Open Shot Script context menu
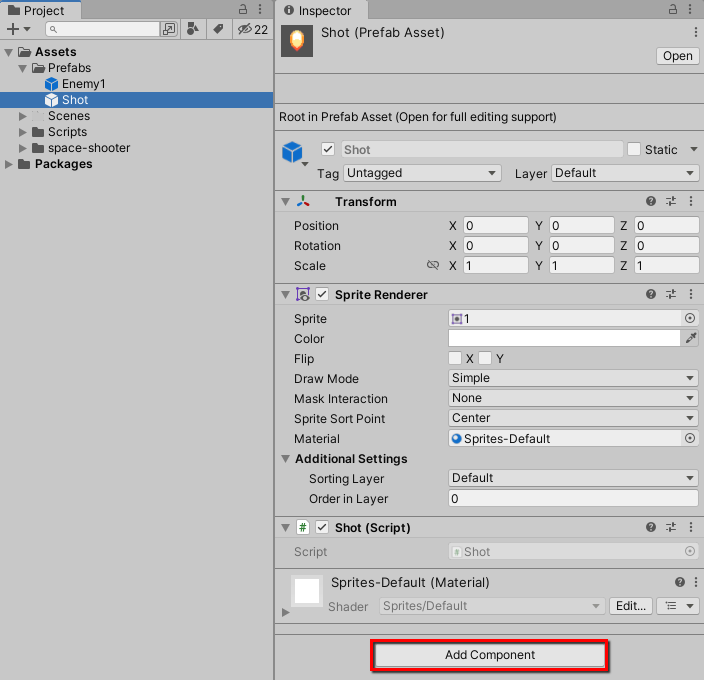 (691, 527)
